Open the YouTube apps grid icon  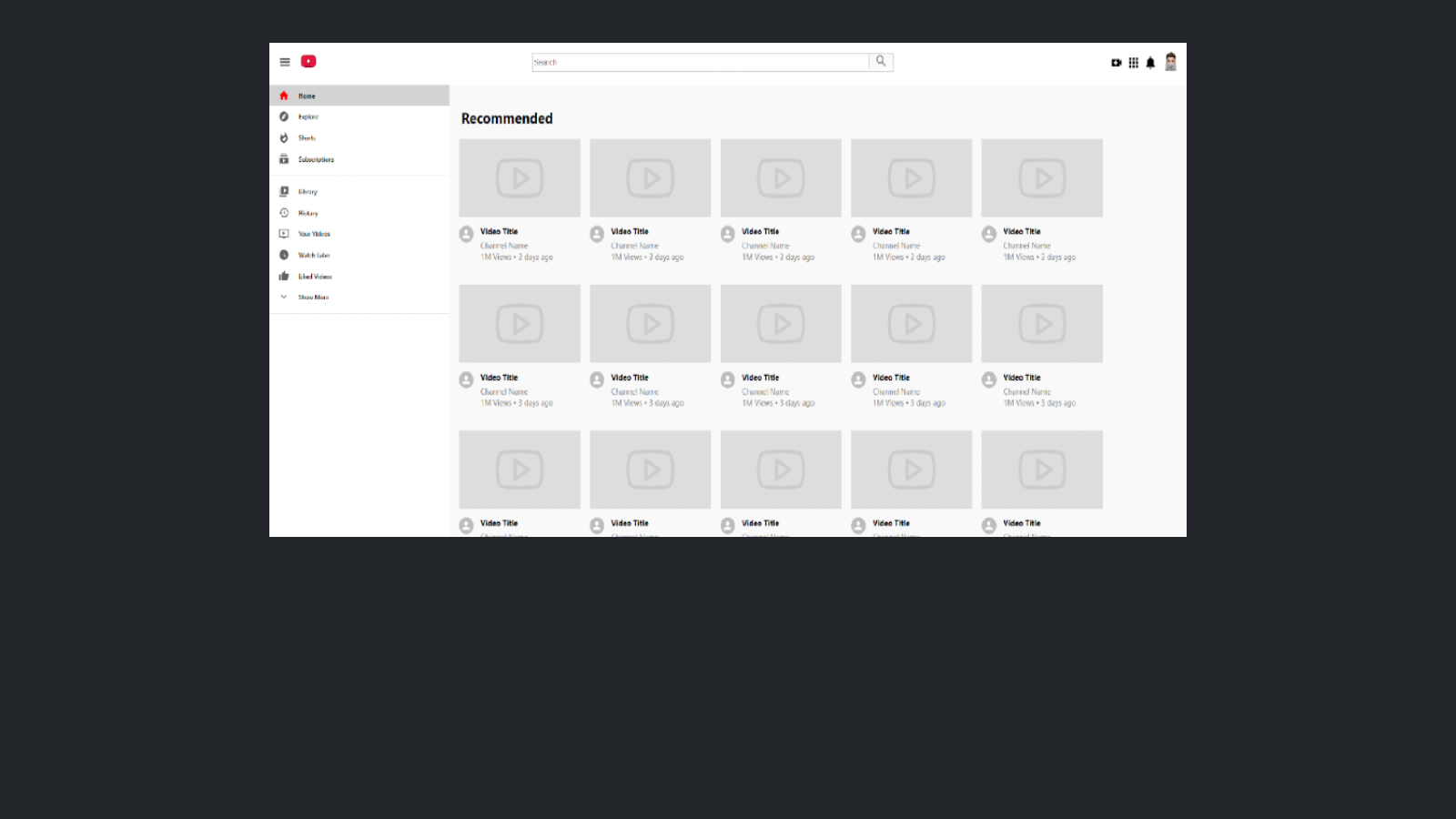[1133, 63]
